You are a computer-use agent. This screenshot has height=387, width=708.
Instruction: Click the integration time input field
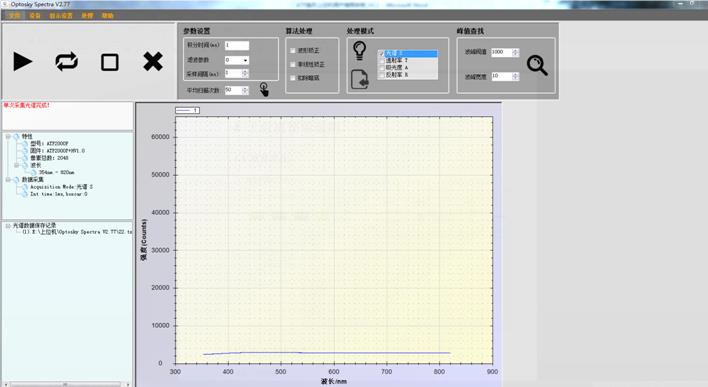click(x=237, y=45)
